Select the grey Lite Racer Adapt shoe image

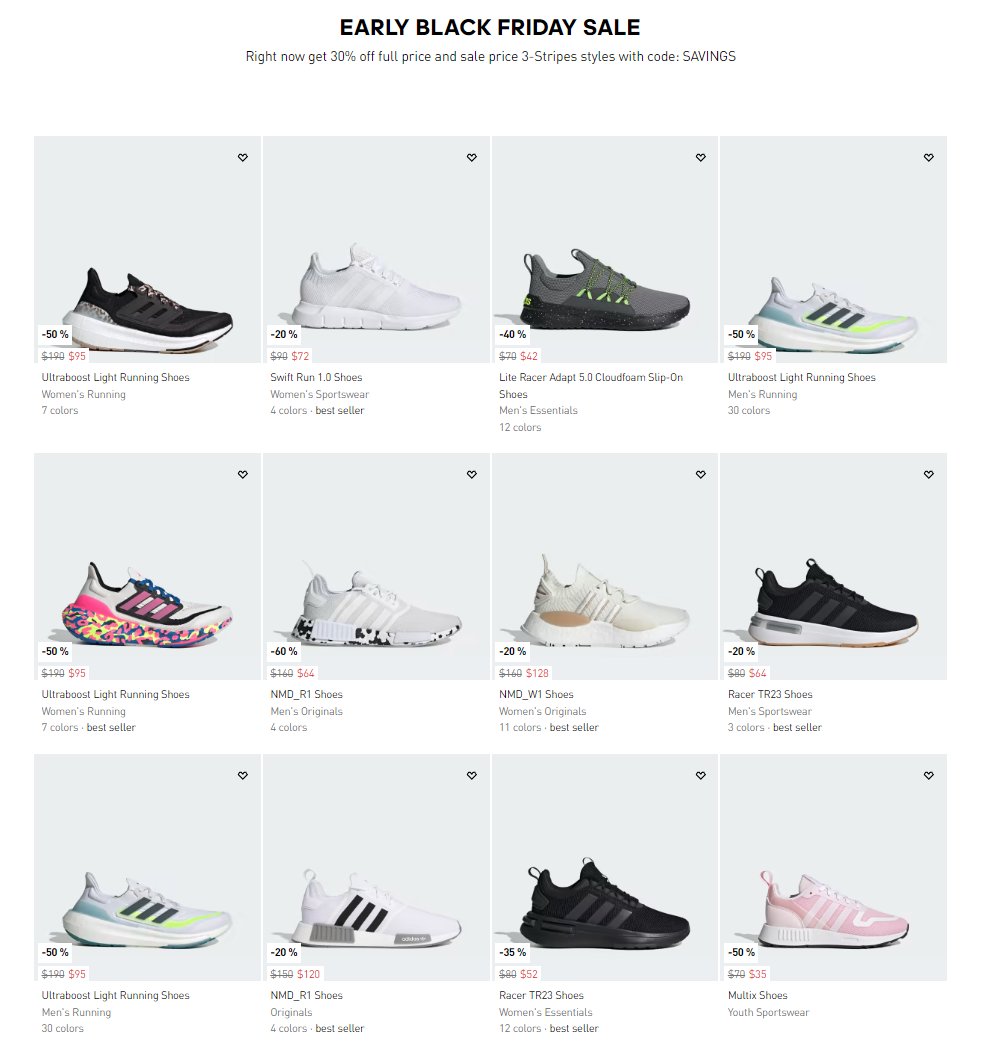[605, 250]
